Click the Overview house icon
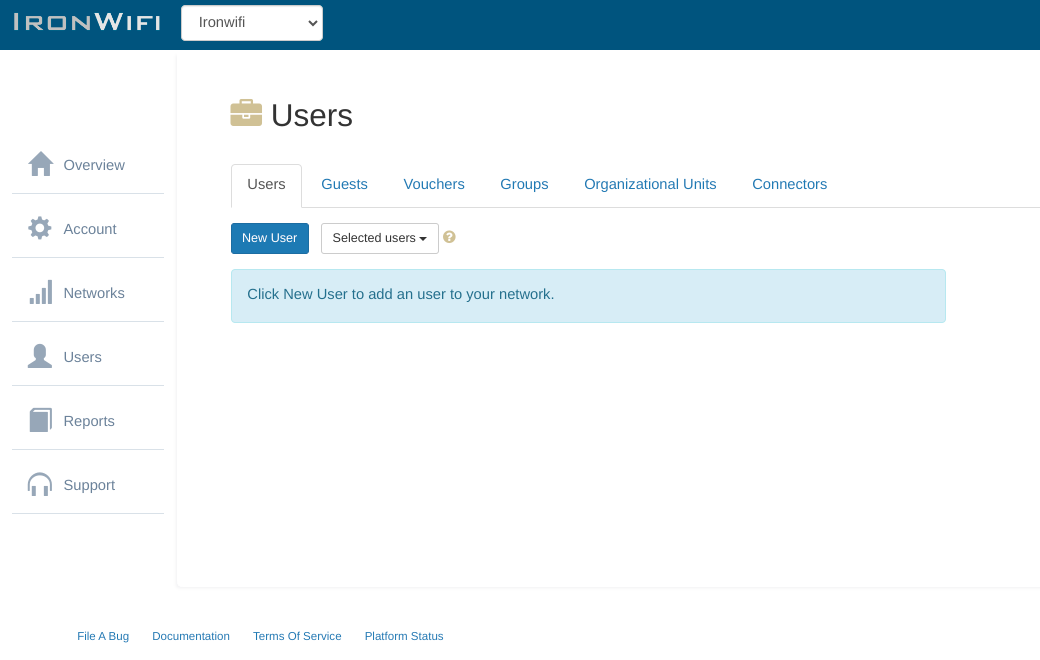This screenshot has height=660, width=1040. 40,164
